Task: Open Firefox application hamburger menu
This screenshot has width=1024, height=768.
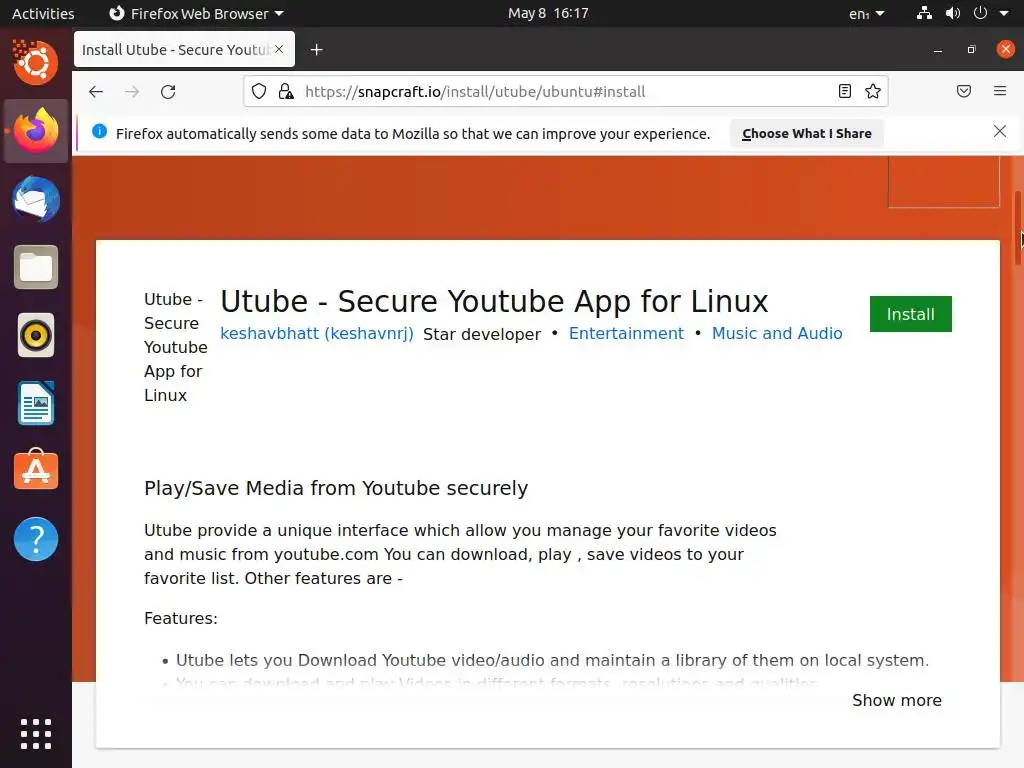Action: [x=999, y=91]
